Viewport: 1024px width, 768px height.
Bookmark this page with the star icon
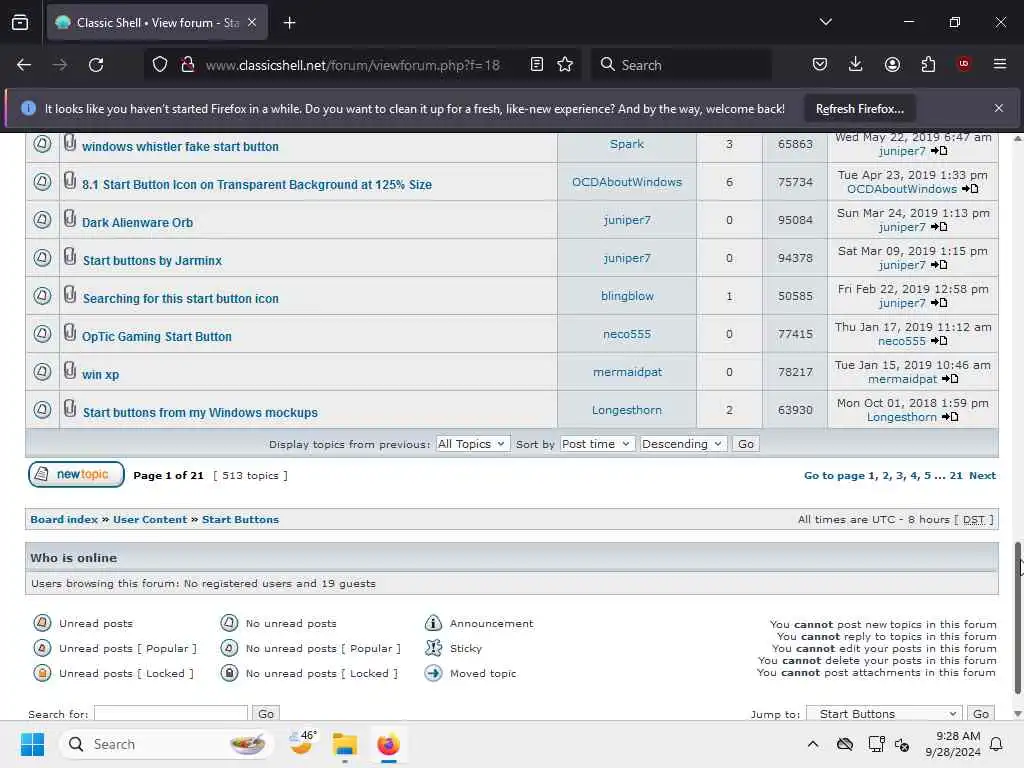(565, 65)
